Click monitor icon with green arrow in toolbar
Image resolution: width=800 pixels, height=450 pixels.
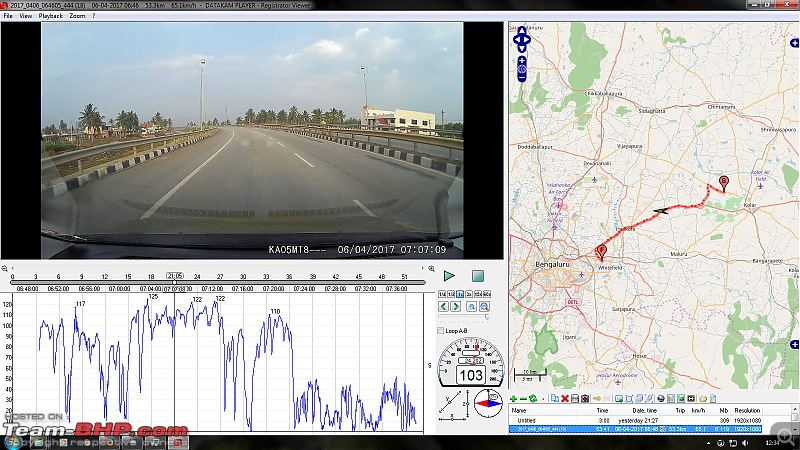[x=619, y=398]
